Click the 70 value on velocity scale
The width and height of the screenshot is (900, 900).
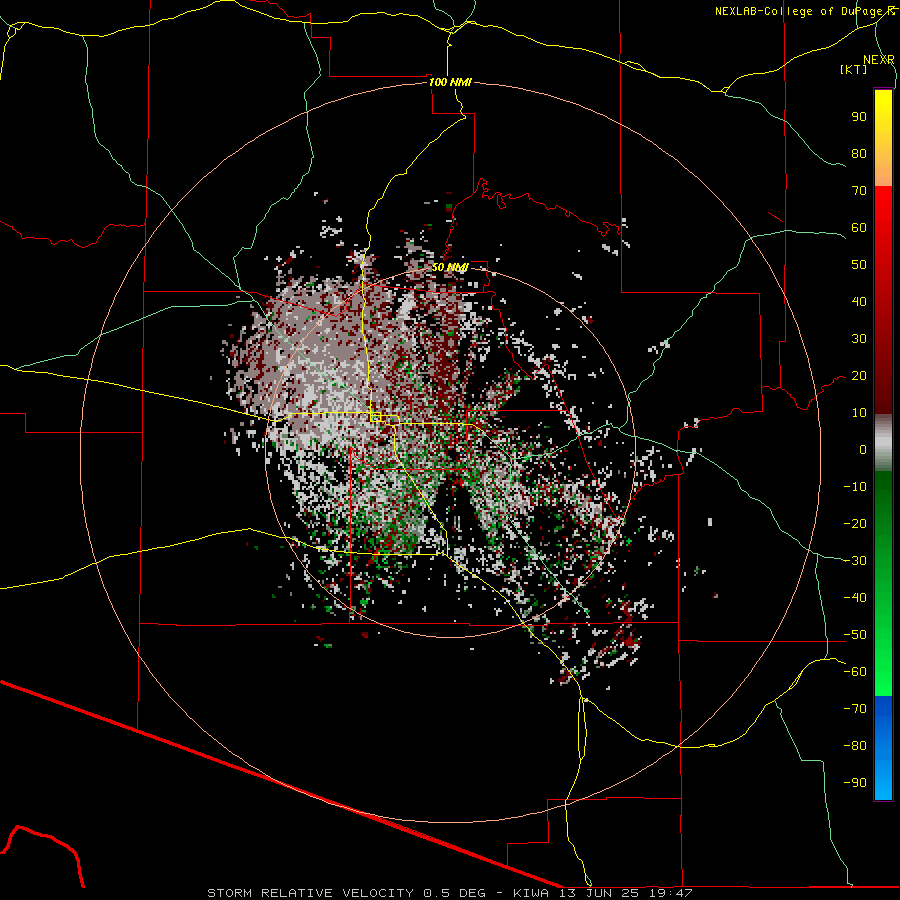pyautogui.click(x=859, y=191)
